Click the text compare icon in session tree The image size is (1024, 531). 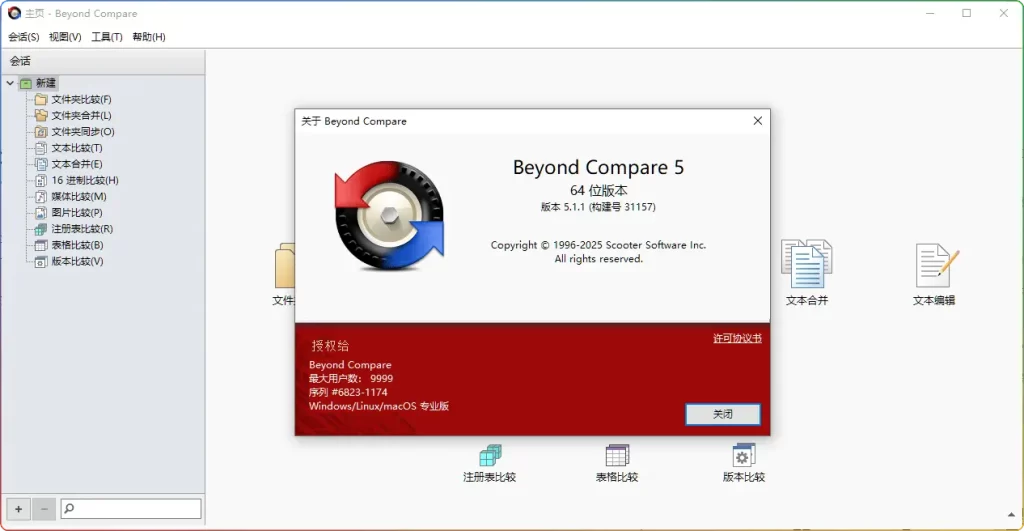41,148
